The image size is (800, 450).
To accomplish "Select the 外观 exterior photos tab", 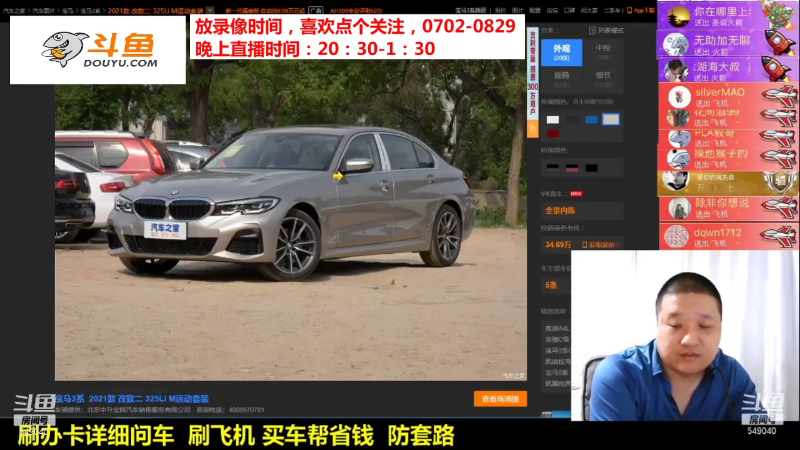I will [561, 52].
